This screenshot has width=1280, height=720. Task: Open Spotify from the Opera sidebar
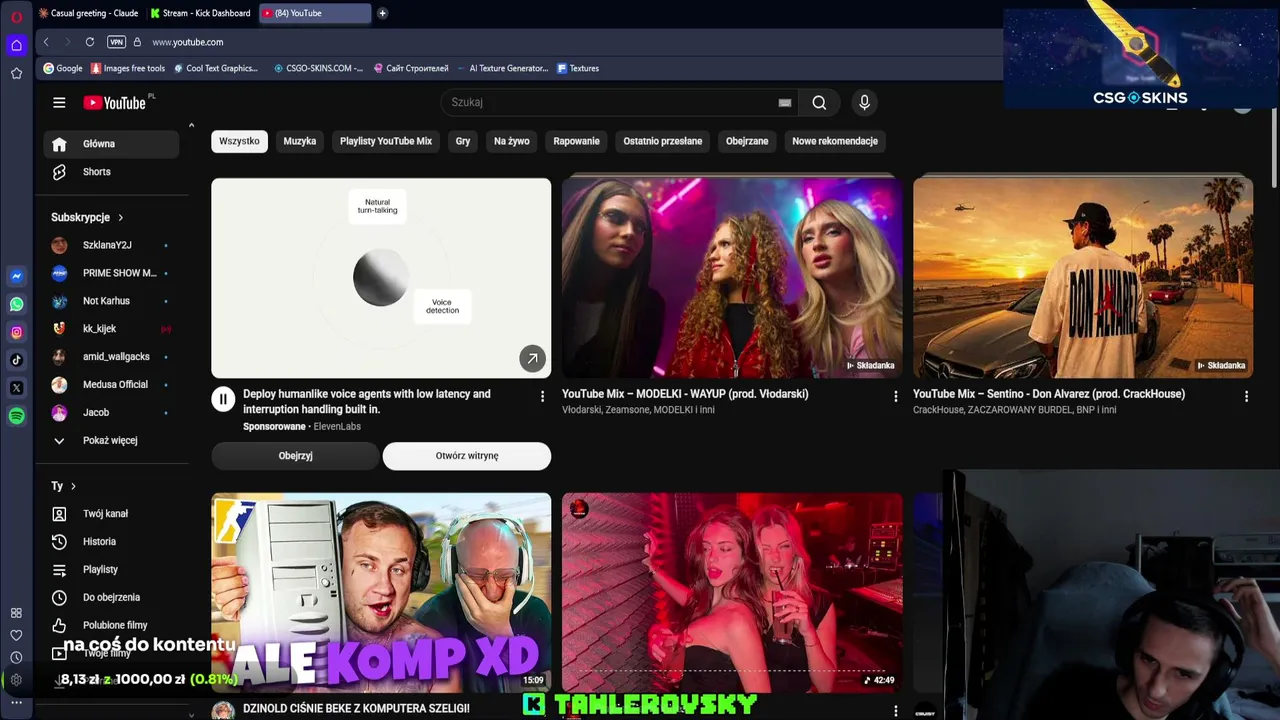[16, 416]
